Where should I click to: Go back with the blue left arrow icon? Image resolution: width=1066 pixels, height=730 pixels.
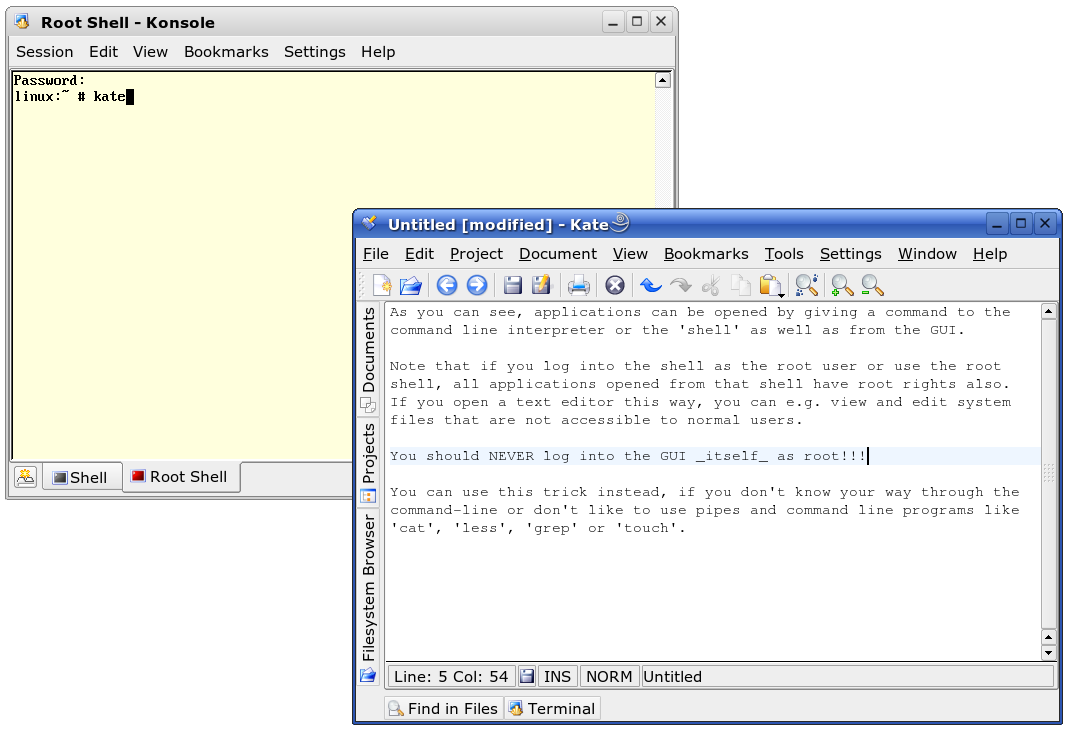pos(447,285)
